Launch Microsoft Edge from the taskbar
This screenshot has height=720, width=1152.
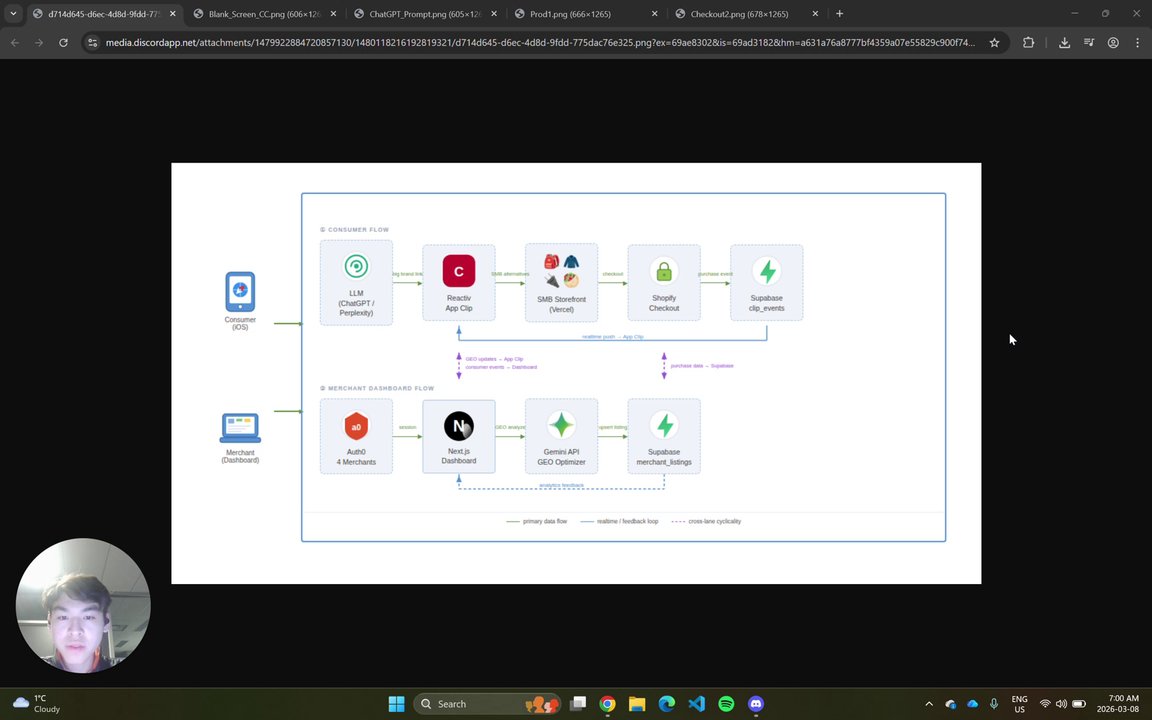(x=667, y=704)
